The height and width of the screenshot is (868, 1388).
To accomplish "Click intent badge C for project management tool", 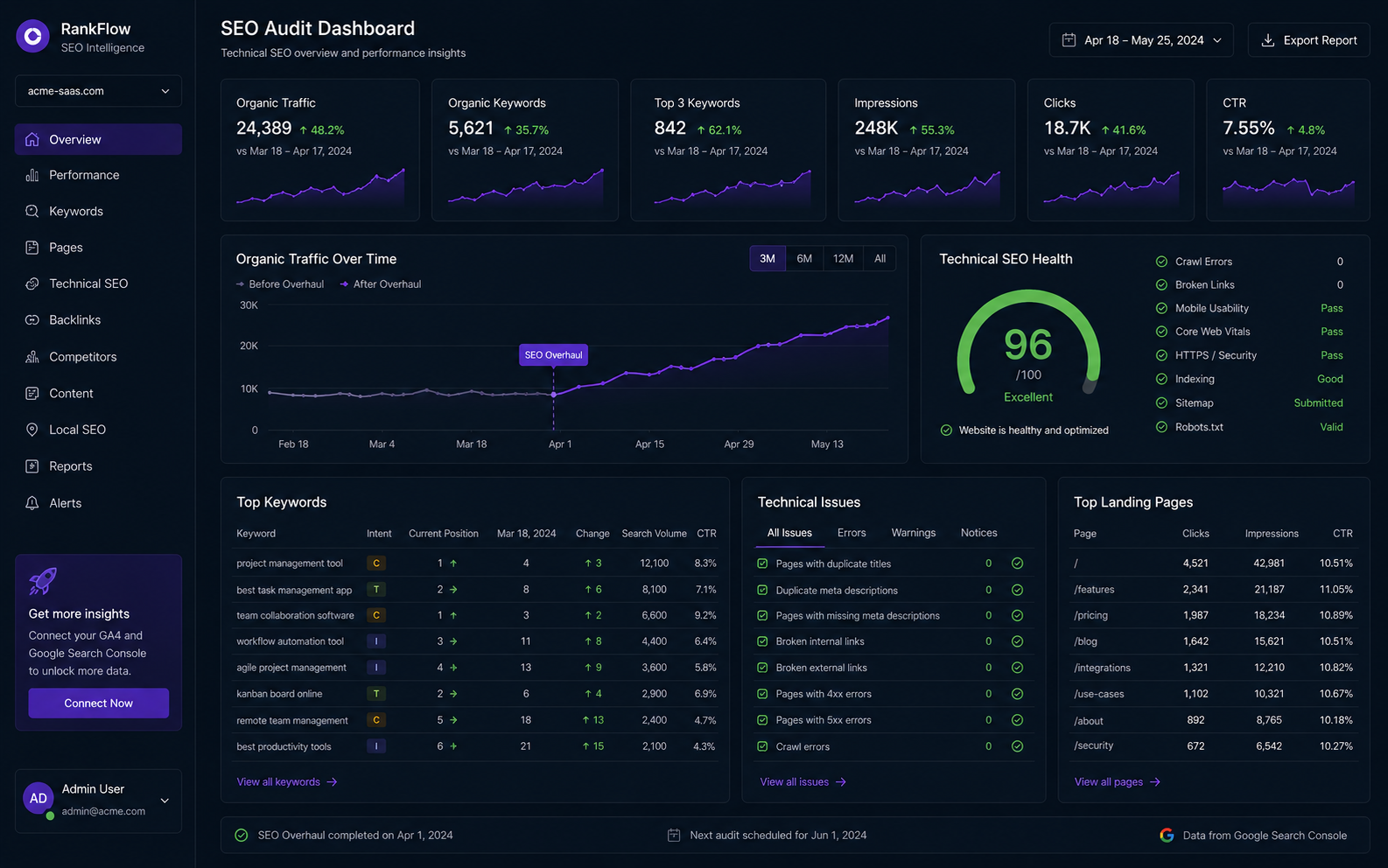I will [376, 563].
